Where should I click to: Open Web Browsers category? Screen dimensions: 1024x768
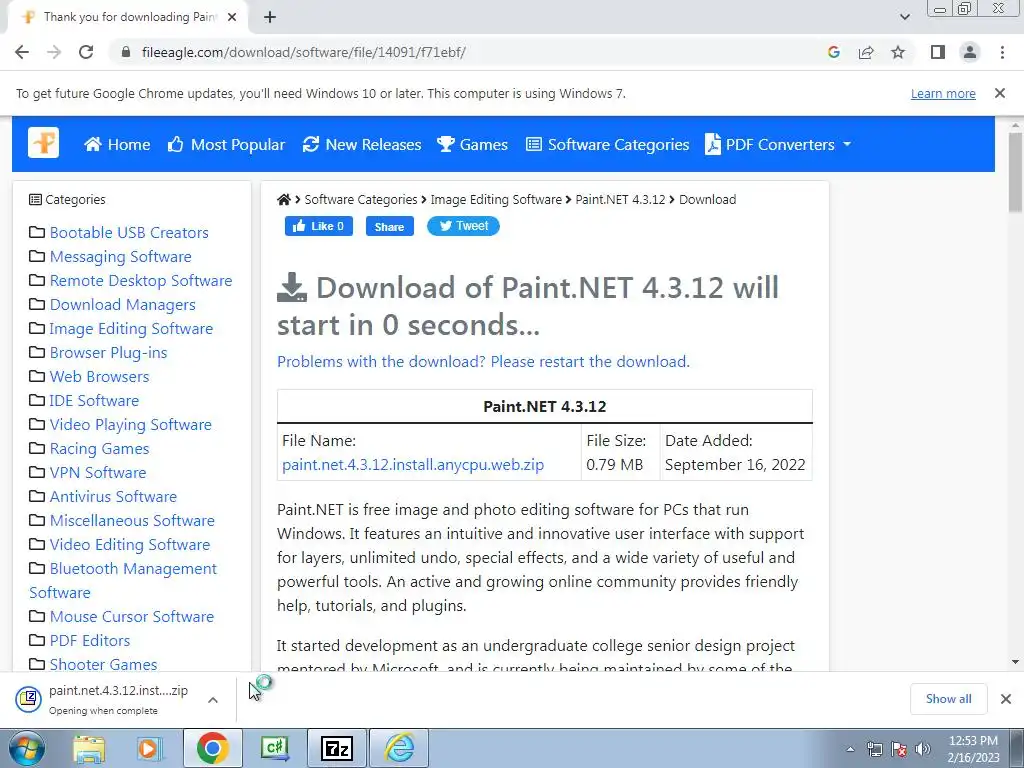pos(99,377)
